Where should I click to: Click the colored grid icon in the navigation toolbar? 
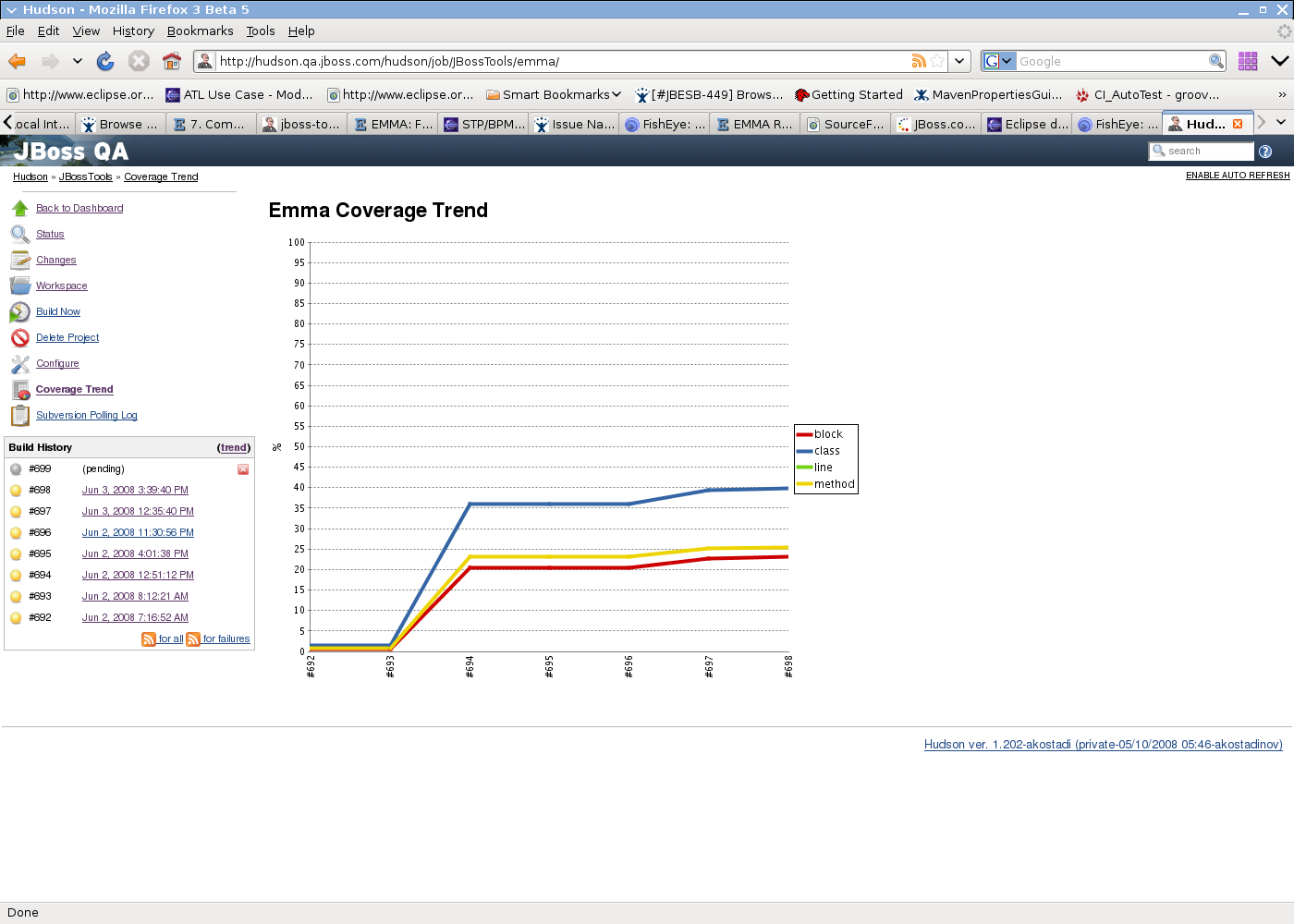pyautogui.click(x=1248, y=61)
